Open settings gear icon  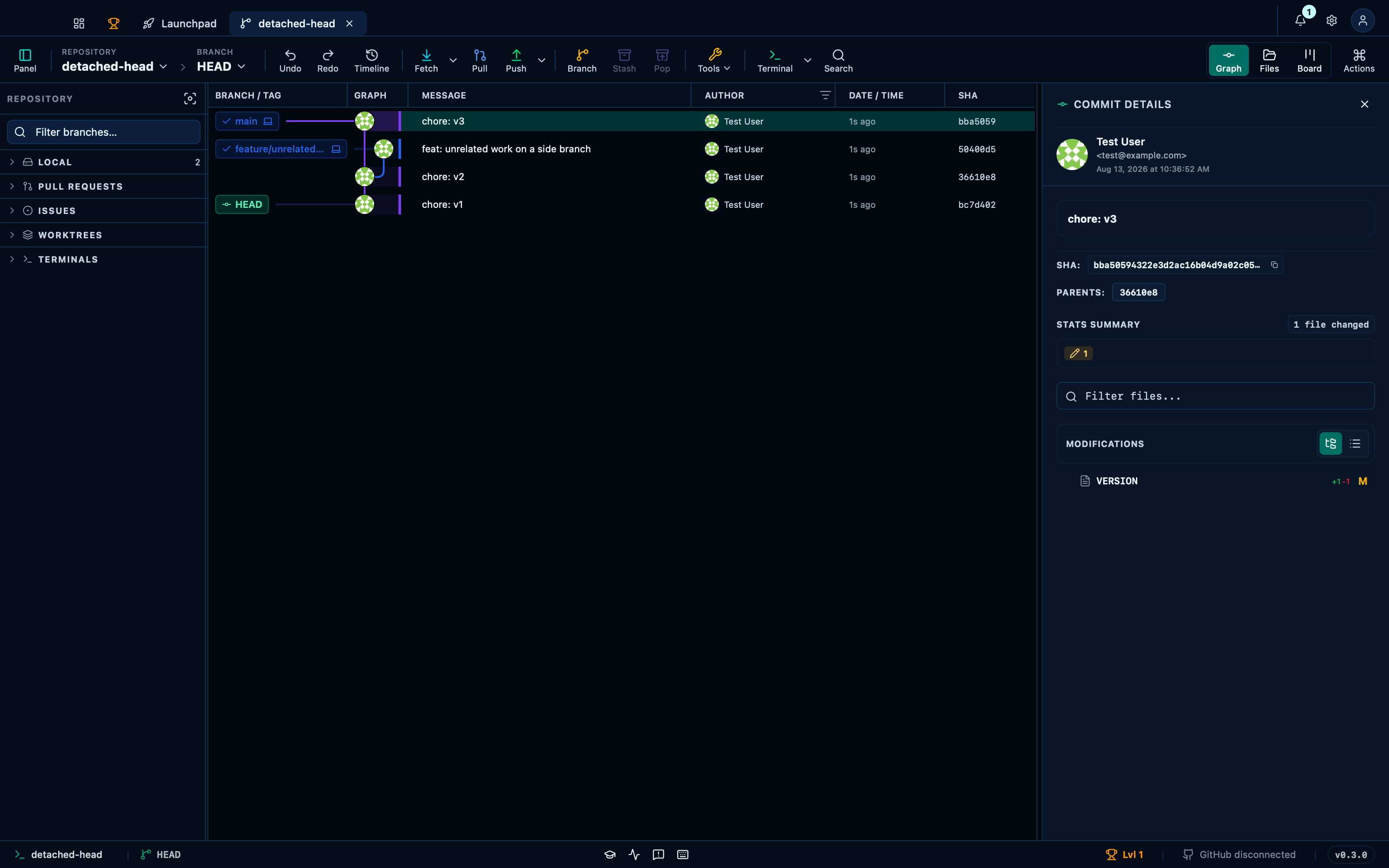[x=1332, y=21]
